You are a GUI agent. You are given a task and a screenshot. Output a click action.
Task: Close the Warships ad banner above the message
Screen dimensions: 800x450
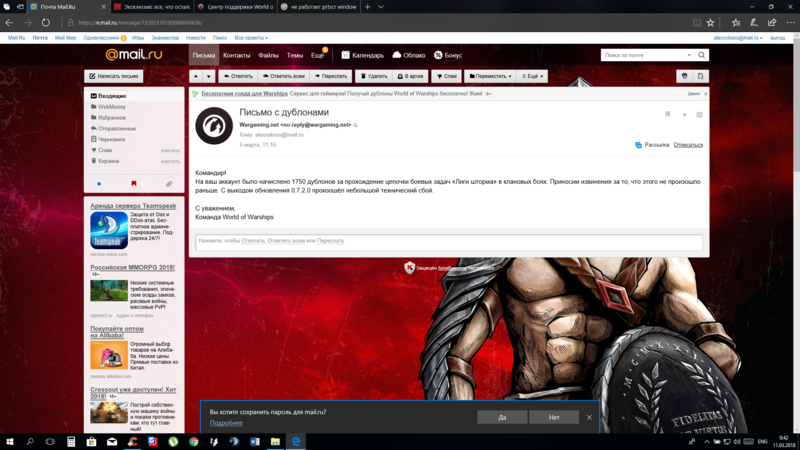pyautogui.click(x=706, y=94)
